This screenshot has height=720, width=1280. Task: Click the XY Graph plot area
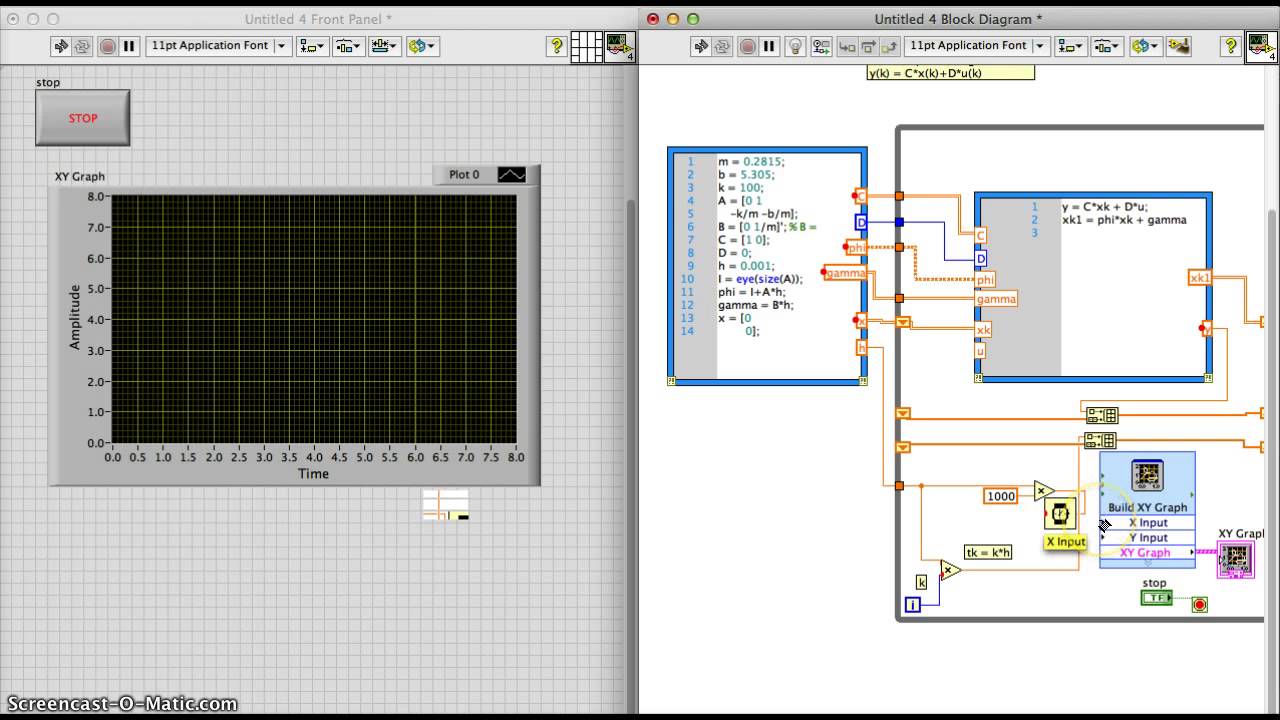314,319
